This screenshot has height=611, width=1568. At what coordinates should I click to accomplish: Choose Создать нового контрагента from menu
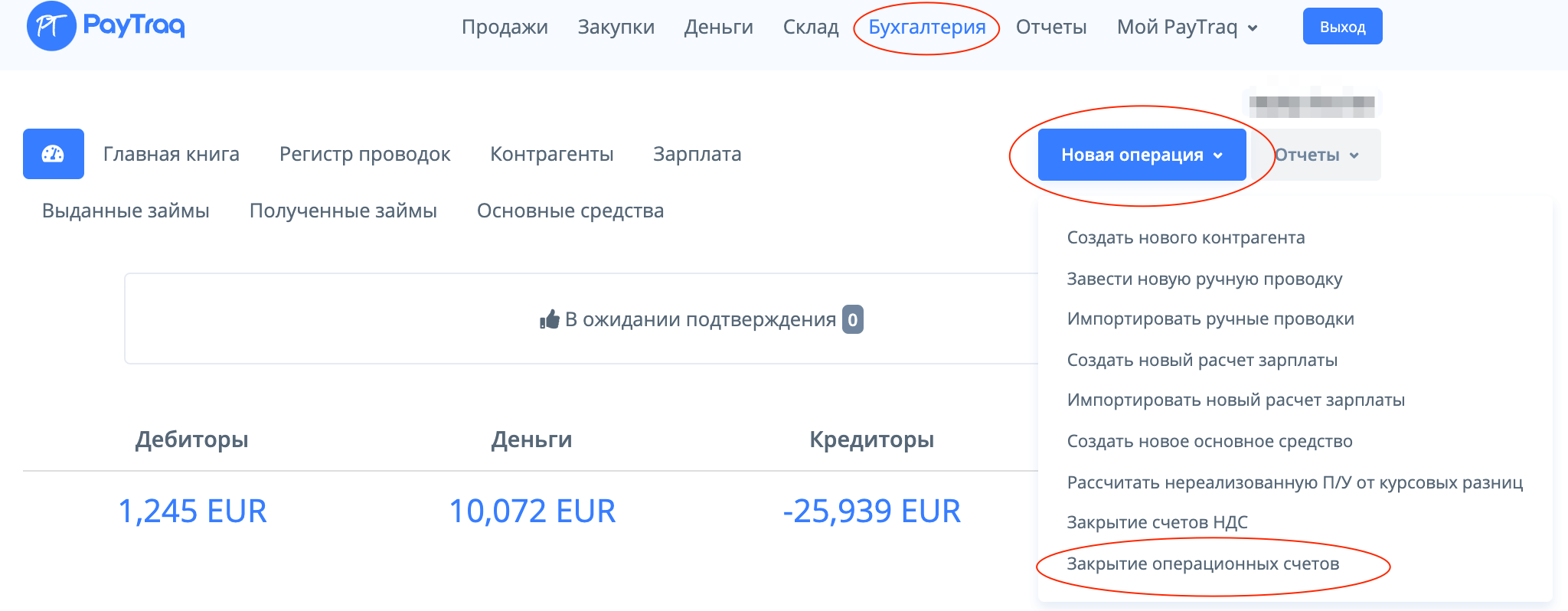click(x=1185, y=238)
